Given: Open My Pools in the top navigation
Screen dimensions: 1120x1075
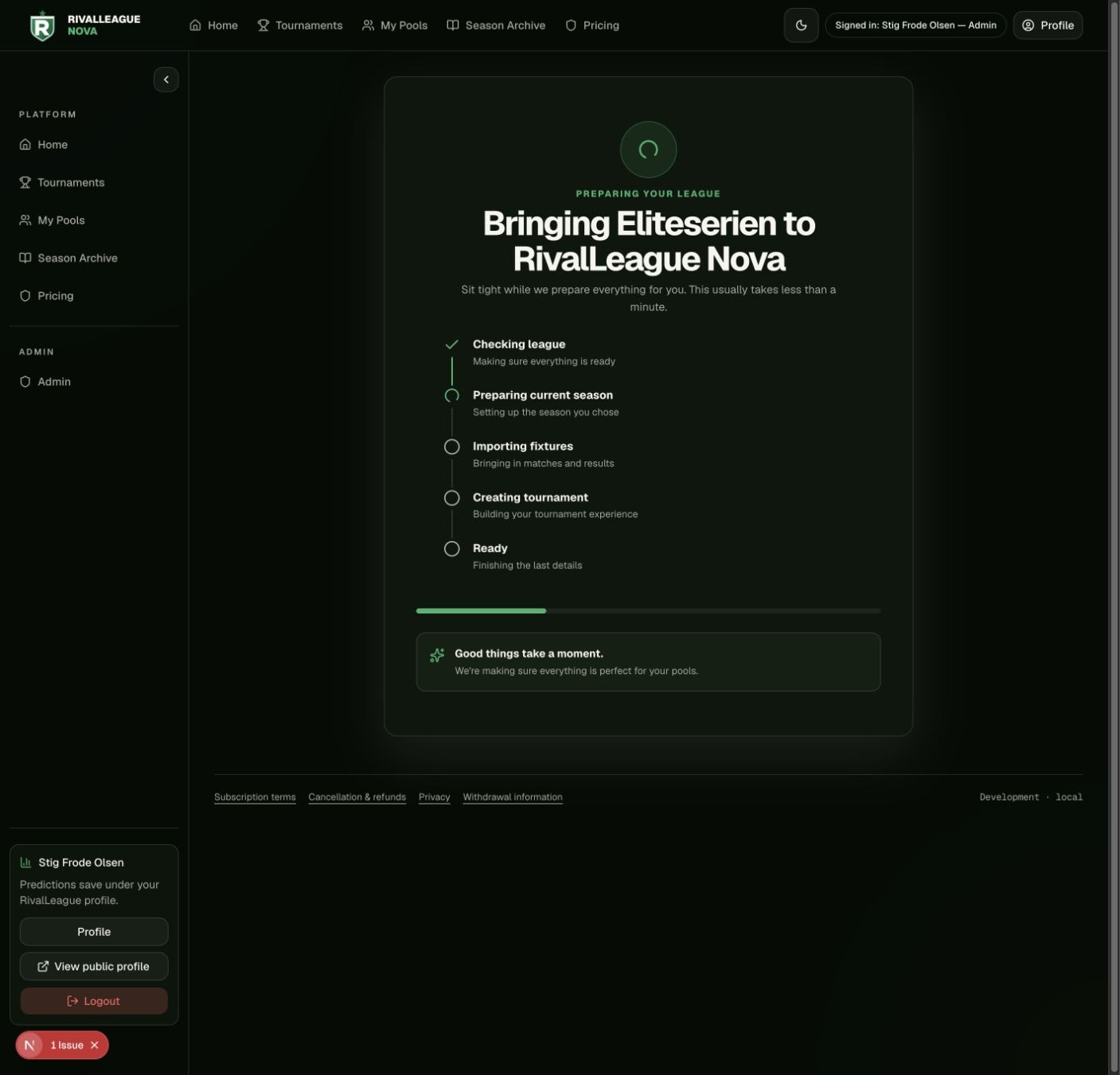Looking at the screenshot, I should pyautogui.click(x=395, y=25).
